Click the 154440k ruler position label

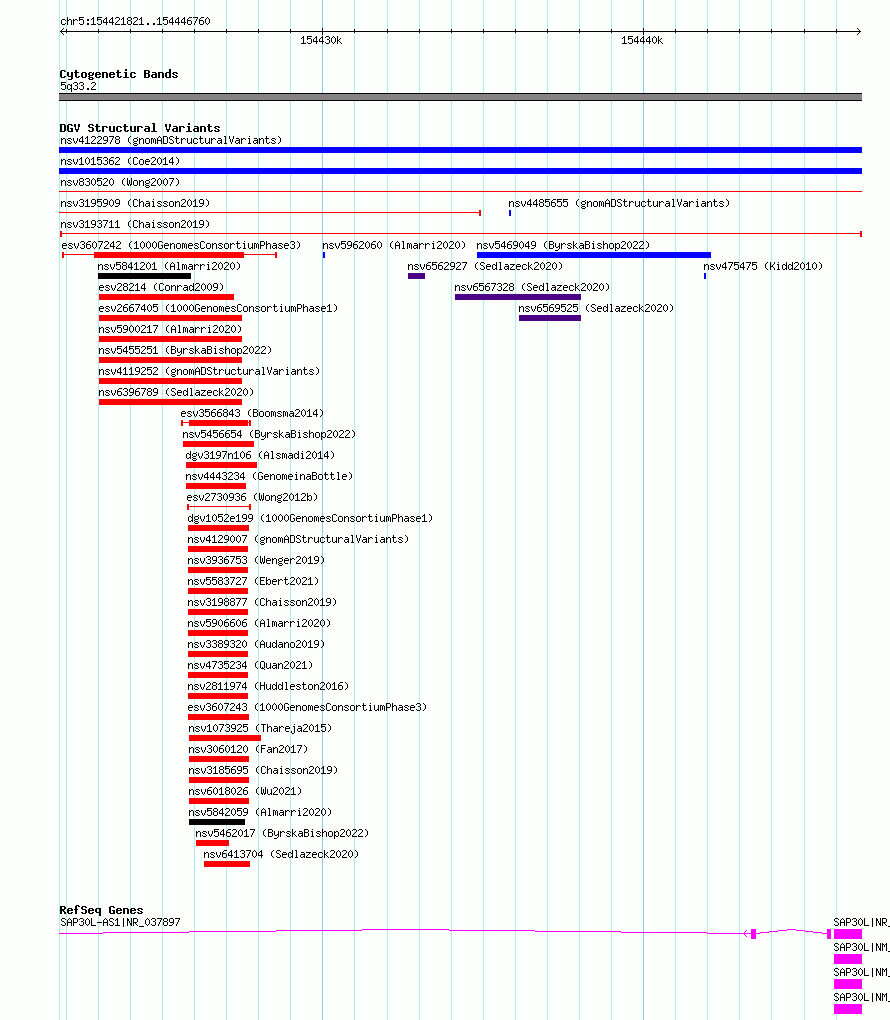tap(642, 40)
